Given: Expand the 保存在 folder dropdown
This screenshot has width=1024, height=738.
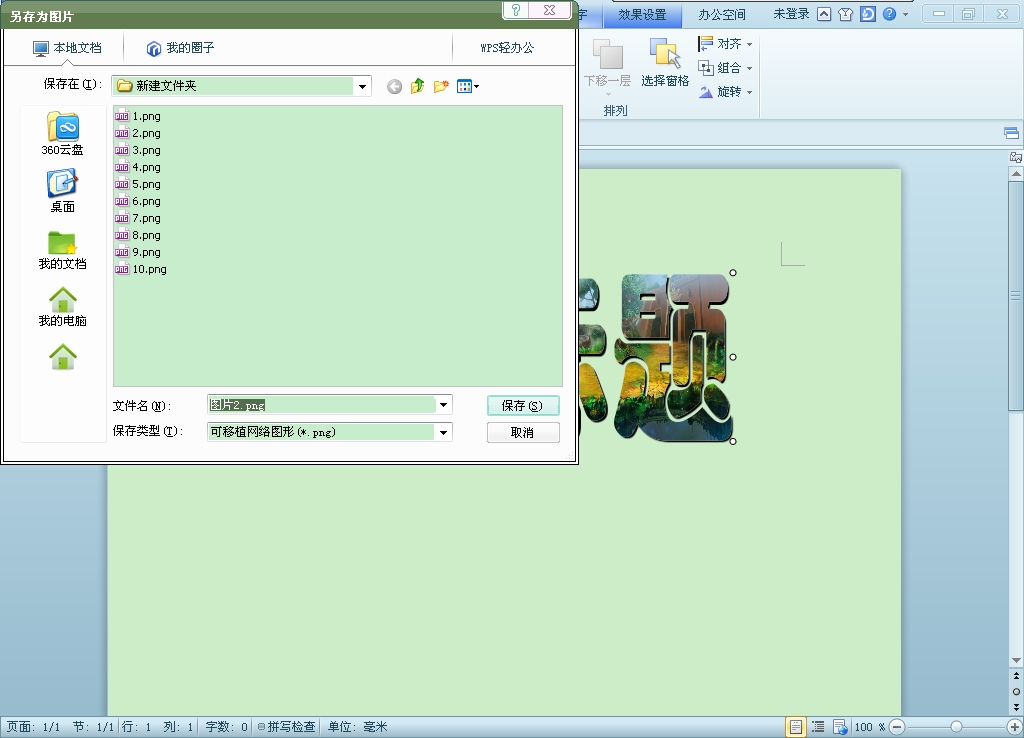Looking at the screenshot, I should pos(362,86).
